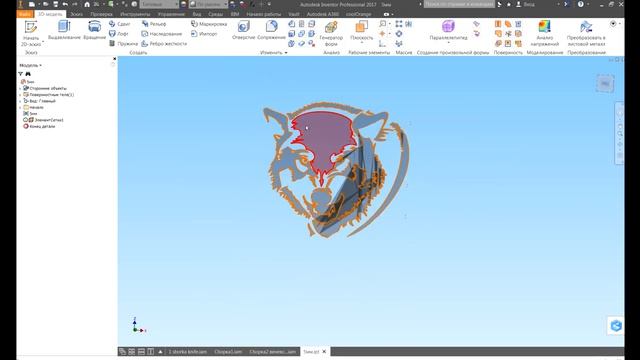This screenshot has height=360, width=640.
Task: Open the Модель browser dropdown
Action: (31, 65)
